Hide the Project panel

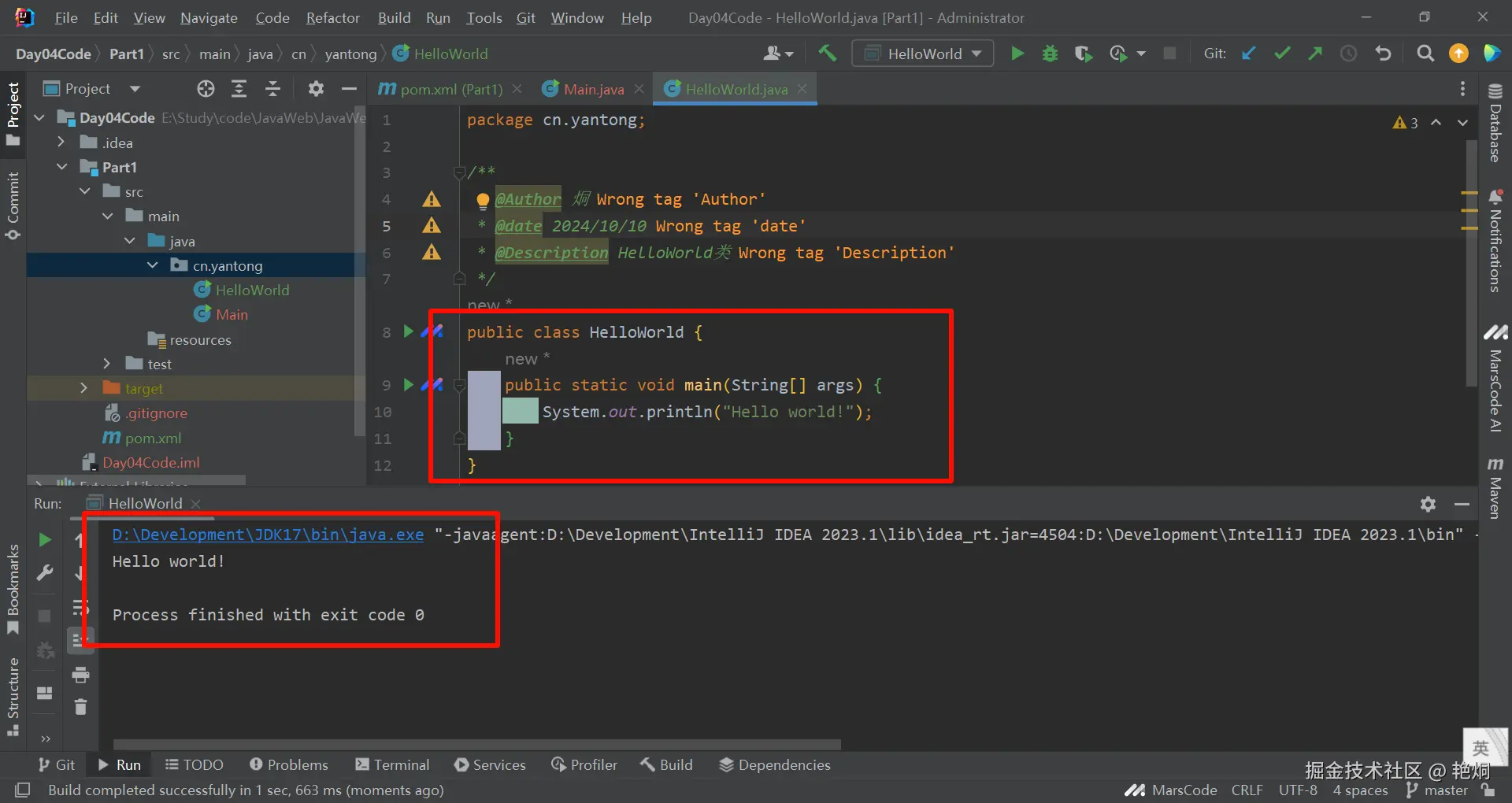[x=349, y=89]
